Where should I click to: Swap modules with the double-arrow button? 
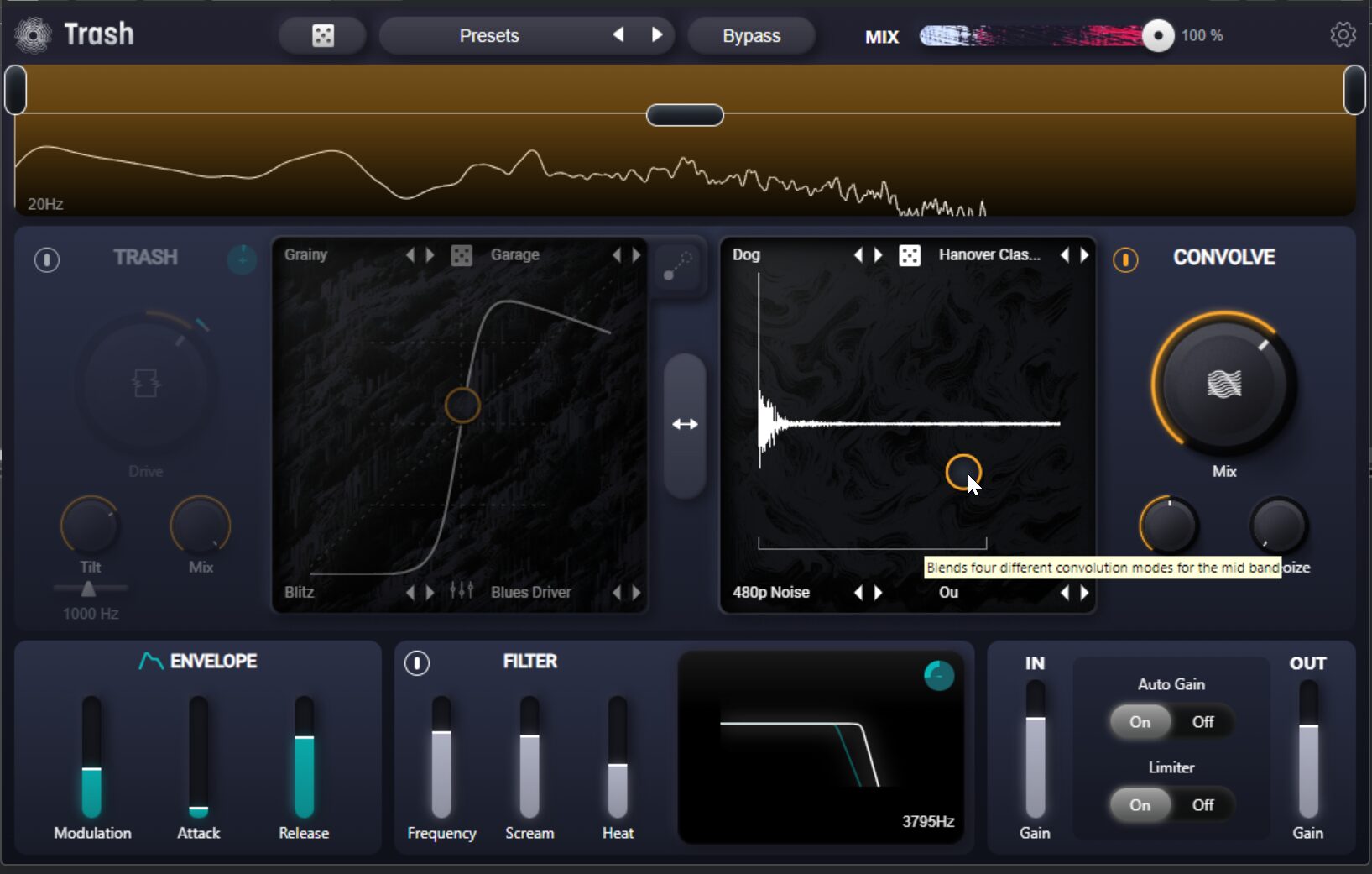685,425
